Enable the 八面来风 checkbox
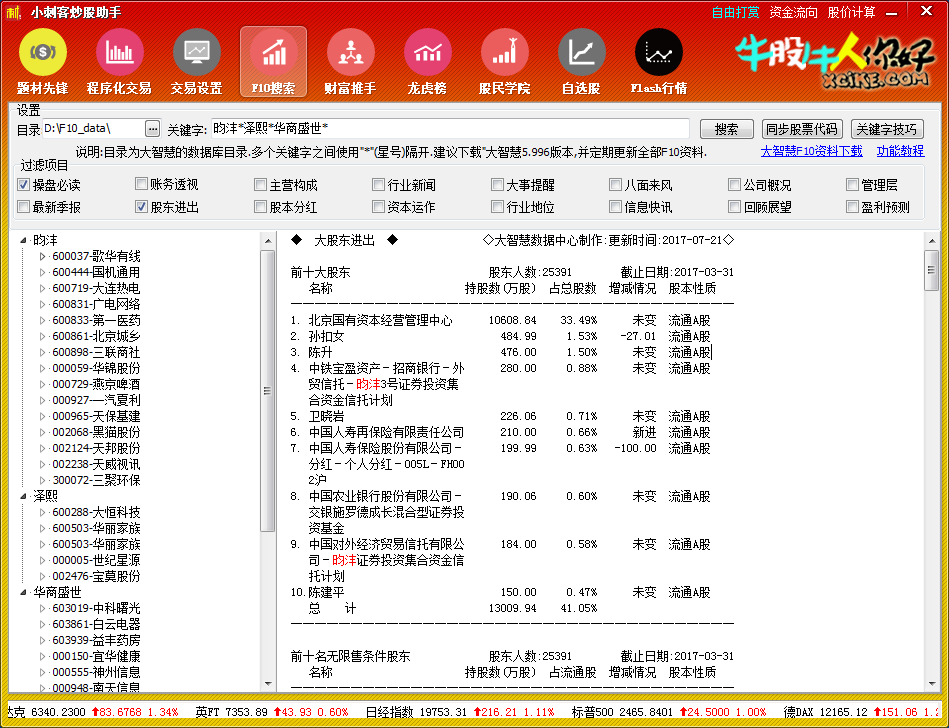949x728 pixels. tap(615, 185)
